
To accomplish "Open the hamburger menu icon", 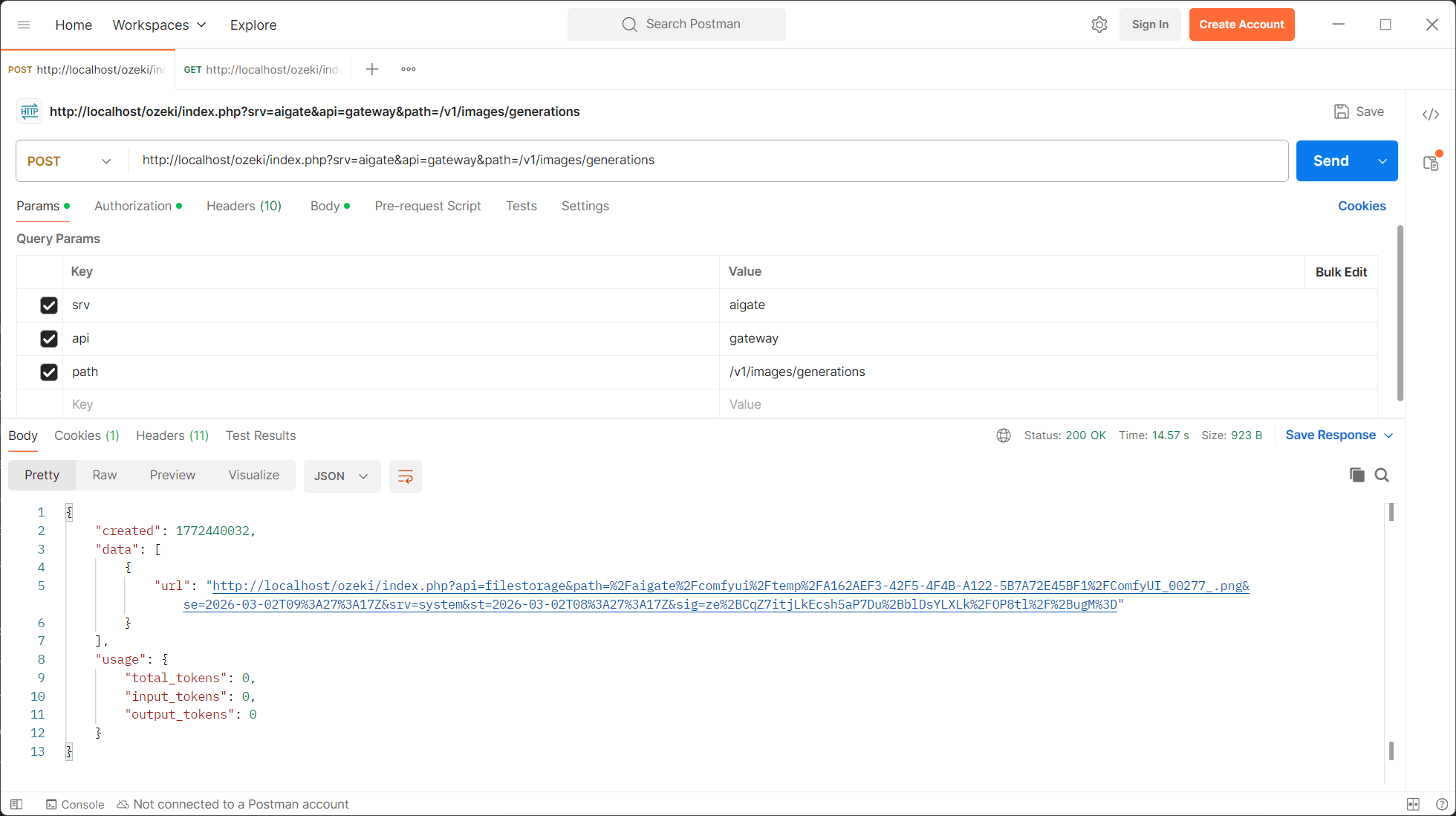I will click(24, 25).
